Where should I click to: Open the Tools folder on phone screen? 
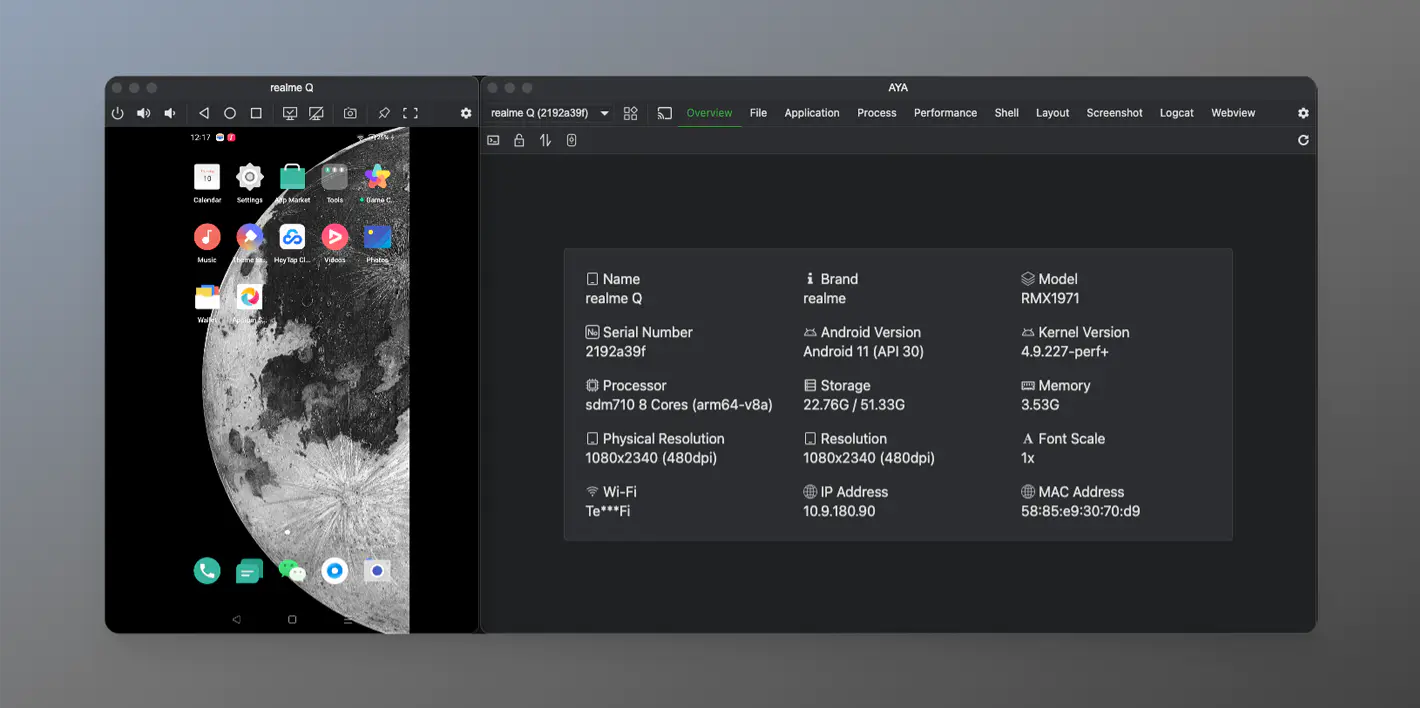pos(334,182)
